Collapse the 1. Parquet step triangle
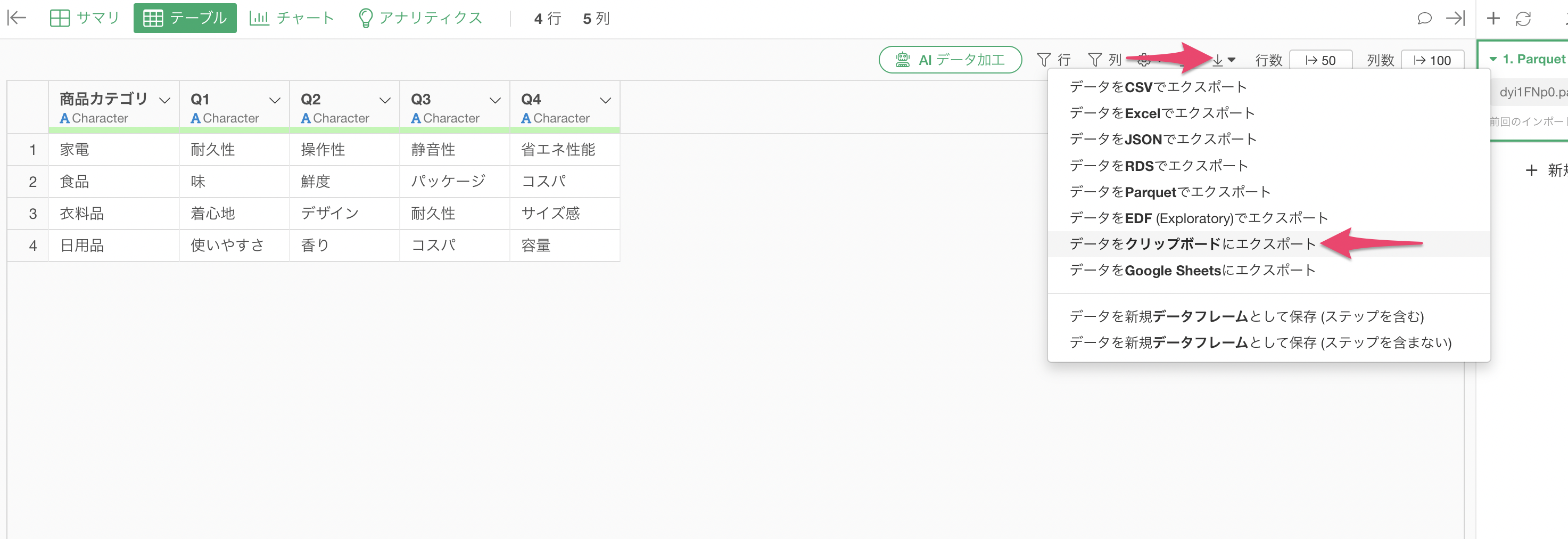 (x=1493, y=59)
